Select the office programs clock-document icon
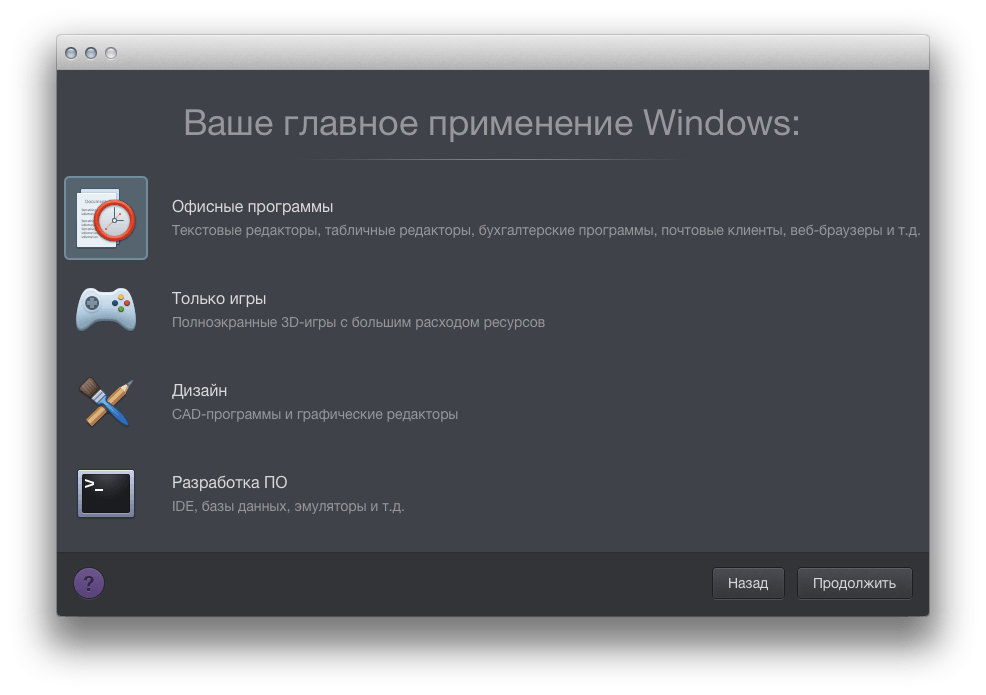Viewport: 986px width, 695px height. pos(106,218)
